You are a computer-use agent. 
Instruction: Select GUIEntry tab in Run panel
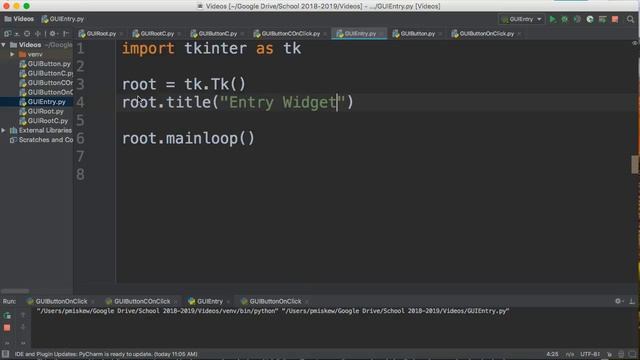(209, 301)
